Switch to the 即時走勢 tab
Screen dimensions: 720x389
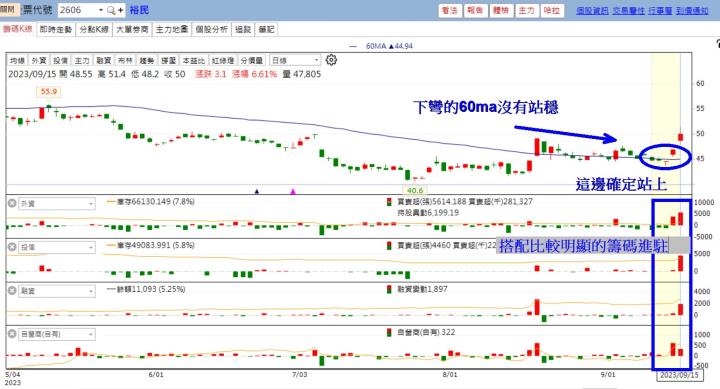(56, 29)
